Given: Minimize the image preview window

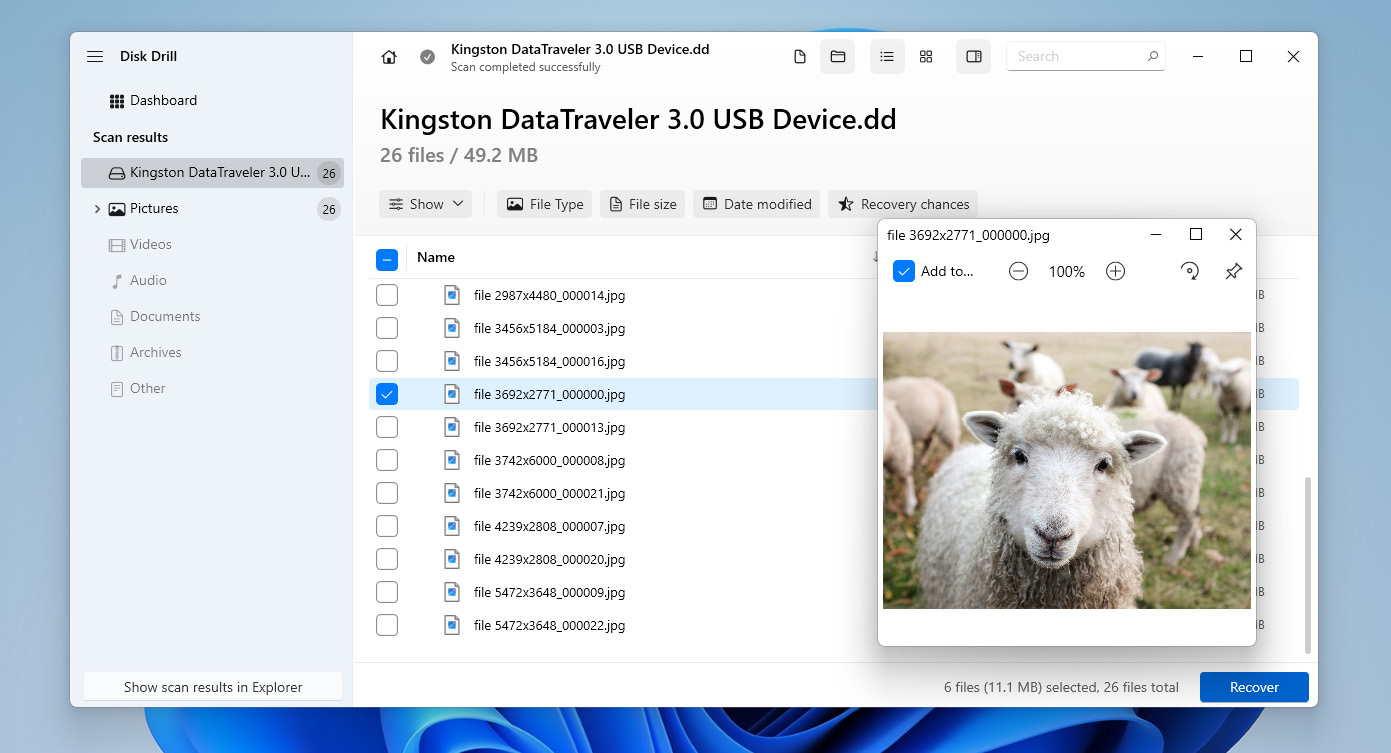Looking at the screenshot, I should pyautogui.click(x=1156, y=235).
